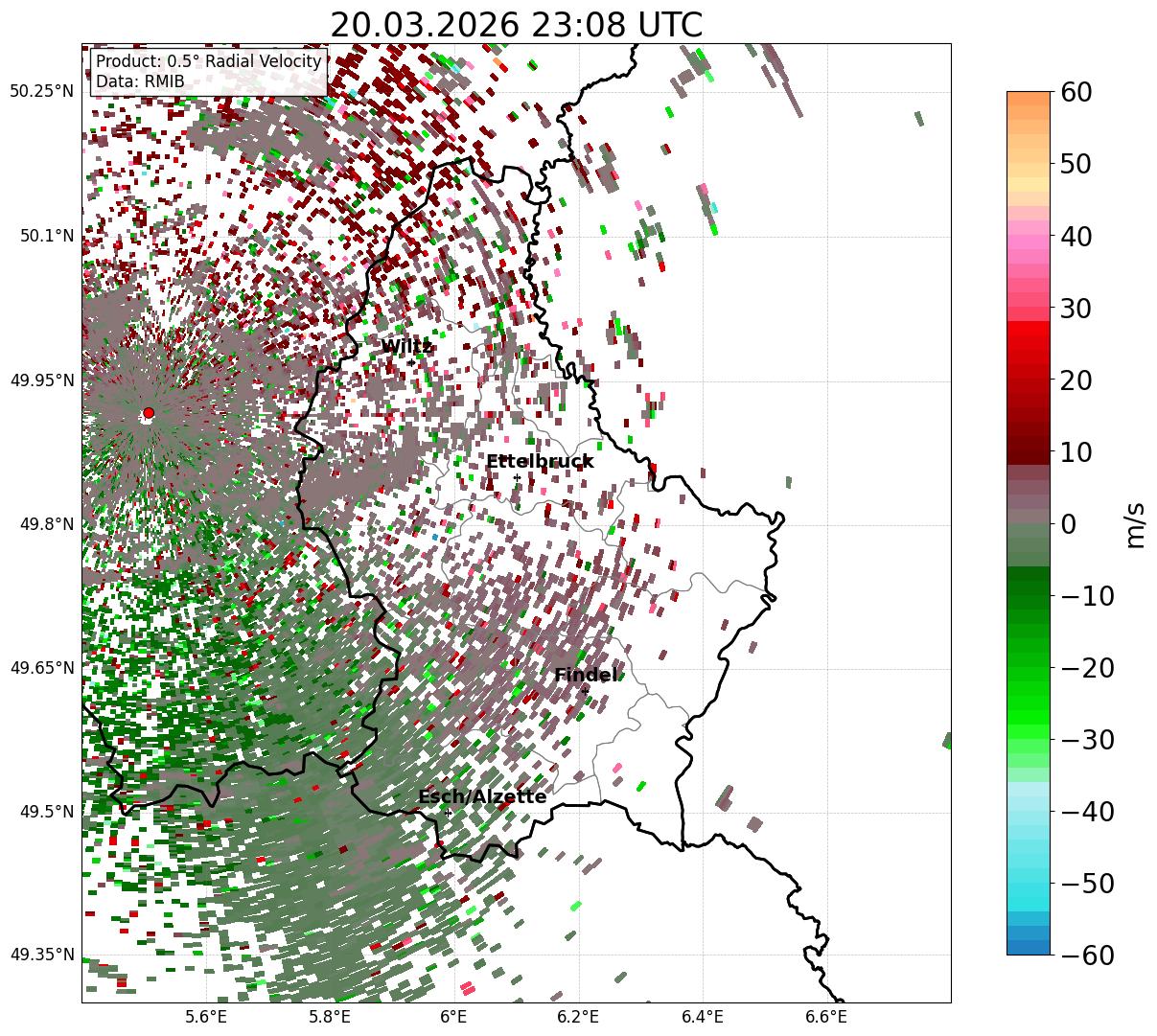Click the Ettelbruck city label
1157x1036 pixels.
(540, 462)
